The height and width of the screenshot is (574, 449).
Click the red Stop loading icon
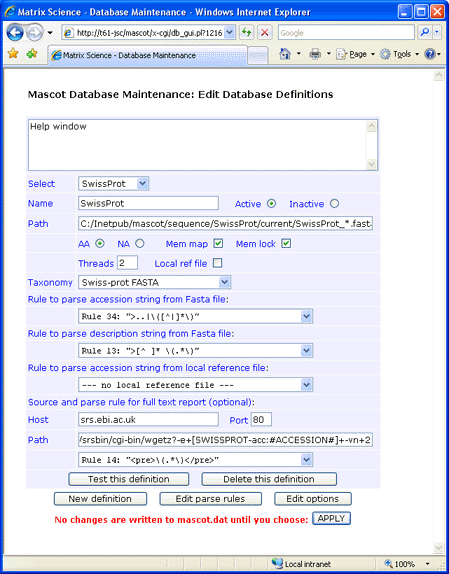coord(264,33)
